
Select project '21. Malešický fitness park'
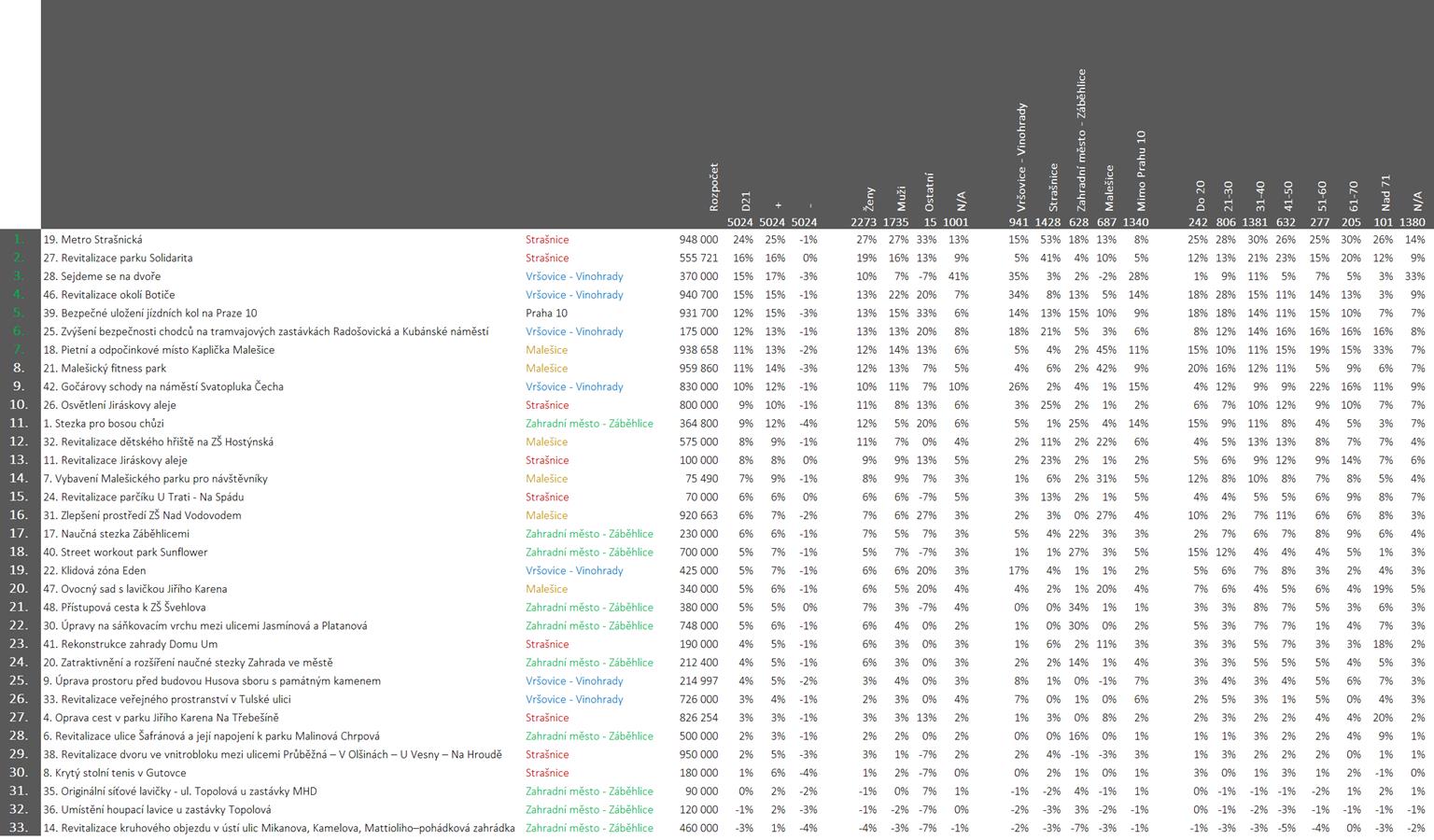tap(105, 369)
